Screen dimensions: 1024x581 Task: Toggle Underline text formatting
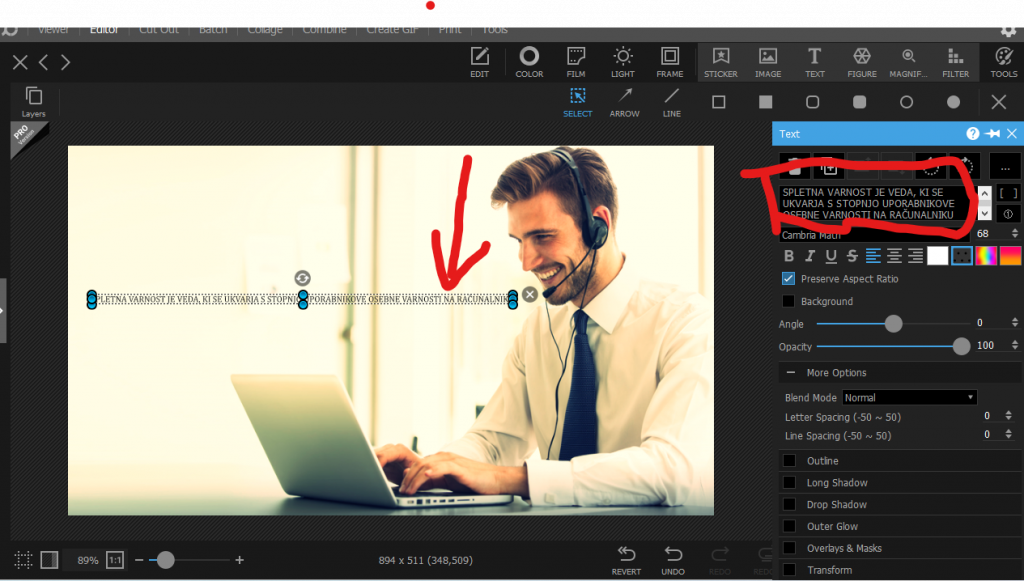coord(831,256)
